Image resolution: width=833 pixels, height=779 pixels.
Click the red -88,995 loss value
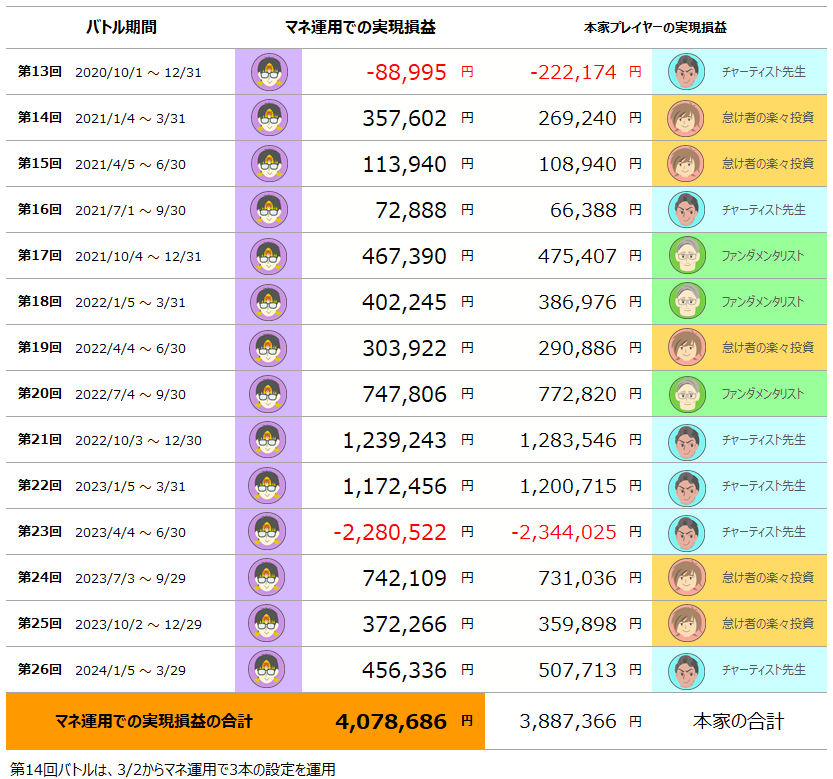pos(406,72)
